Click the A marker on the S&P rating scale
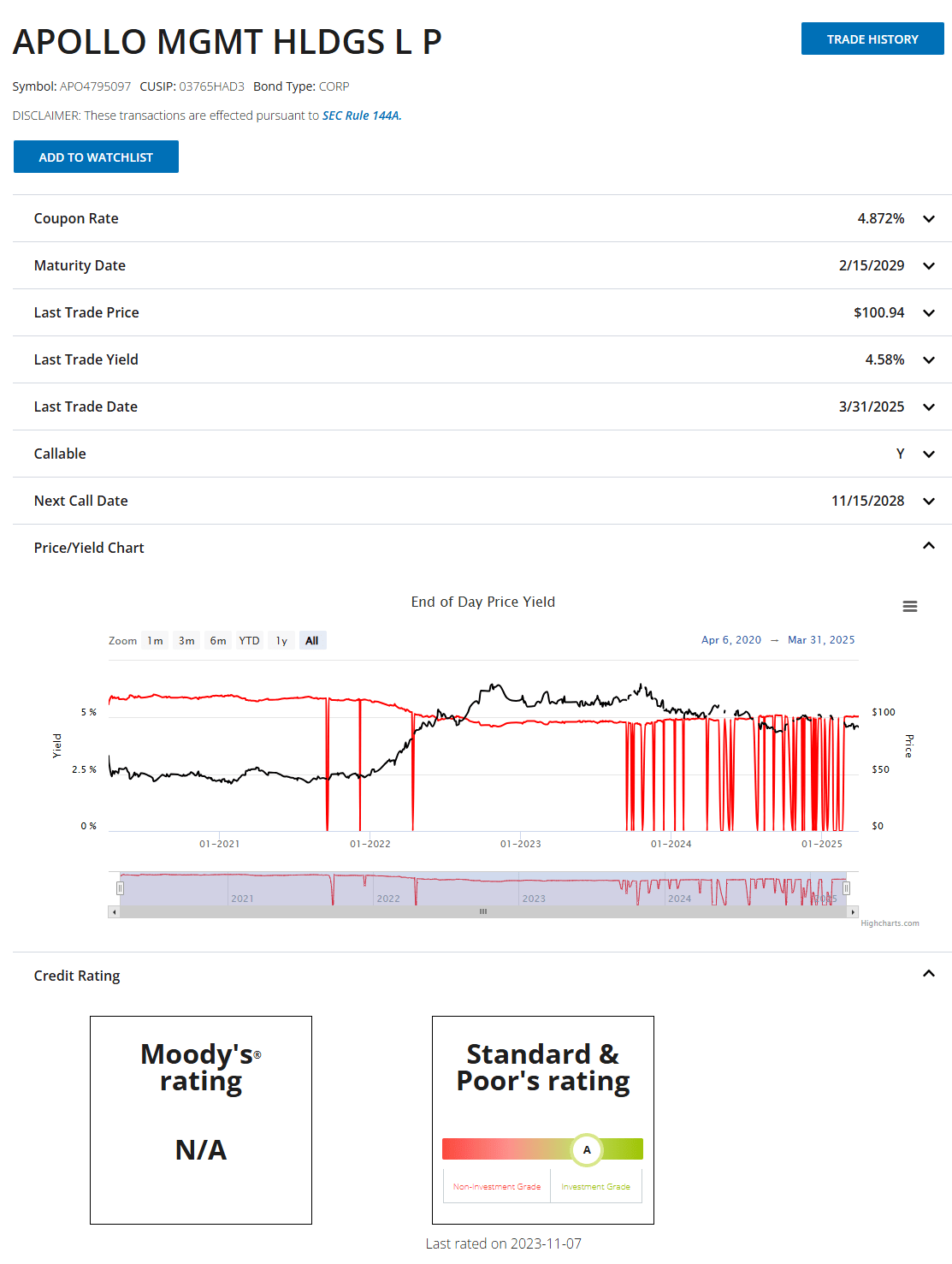This screenshot has height=1264, width=952. [586, 1149]
